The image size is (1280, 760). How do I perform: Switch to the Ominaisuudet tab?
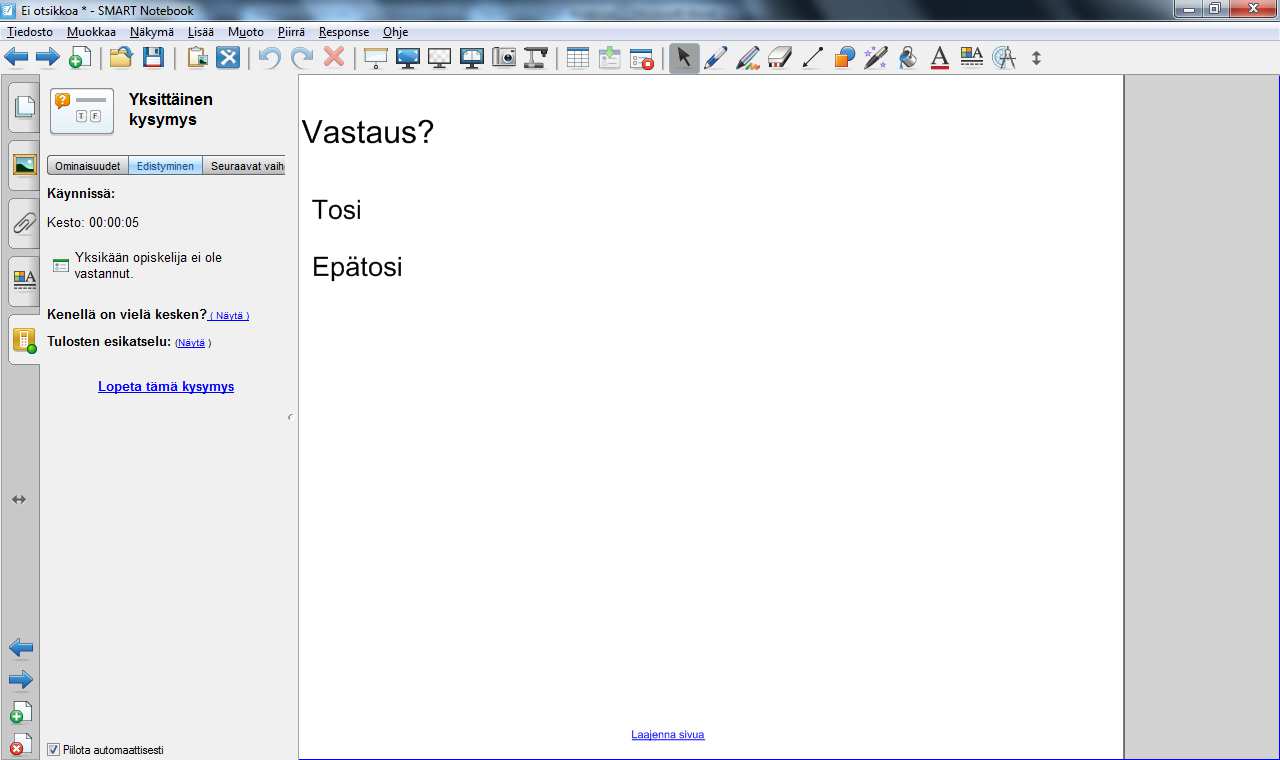pyautogui.click(x=87, y=166)
